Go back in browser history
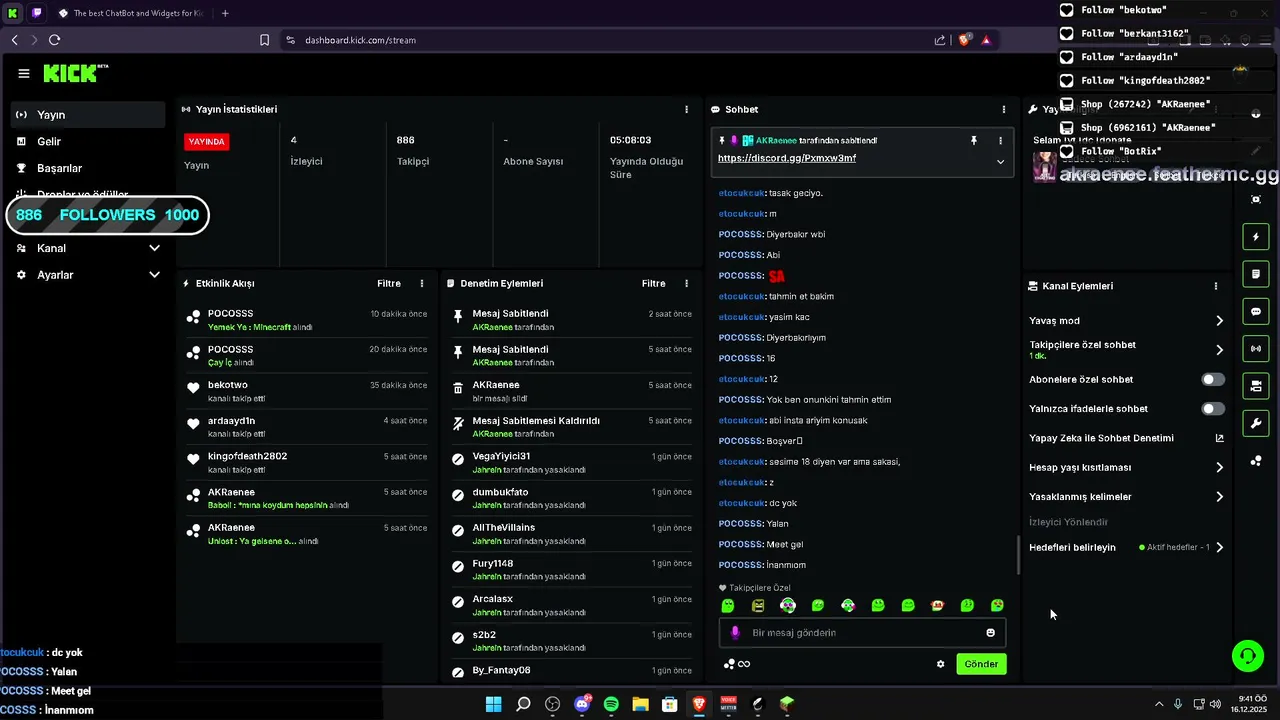This screenshot has width=1280, height=720. click(14, 40)
